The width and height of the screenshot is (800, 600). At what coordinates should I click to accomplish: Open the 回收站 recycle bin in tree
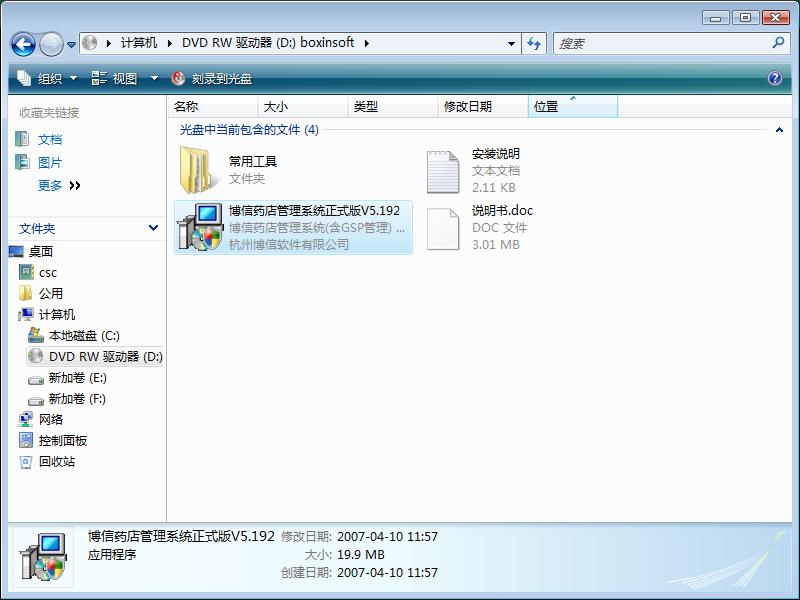coord(56,462)
